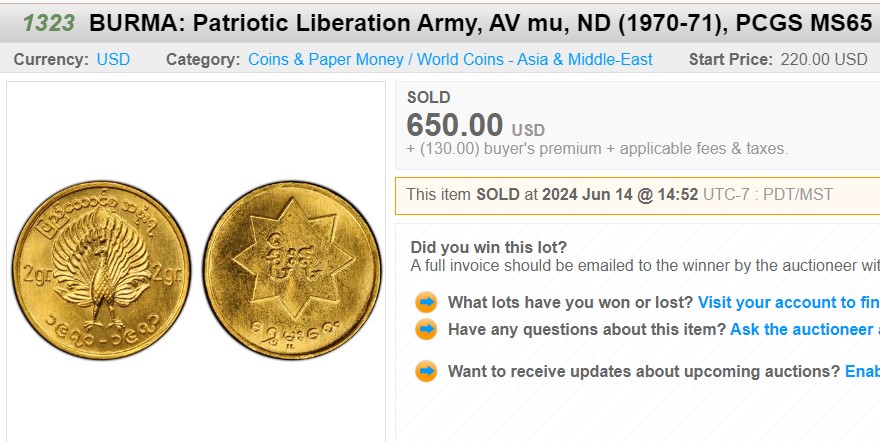
Task: Click the peacock obverse coin image
Action: [x=102, y=270]
